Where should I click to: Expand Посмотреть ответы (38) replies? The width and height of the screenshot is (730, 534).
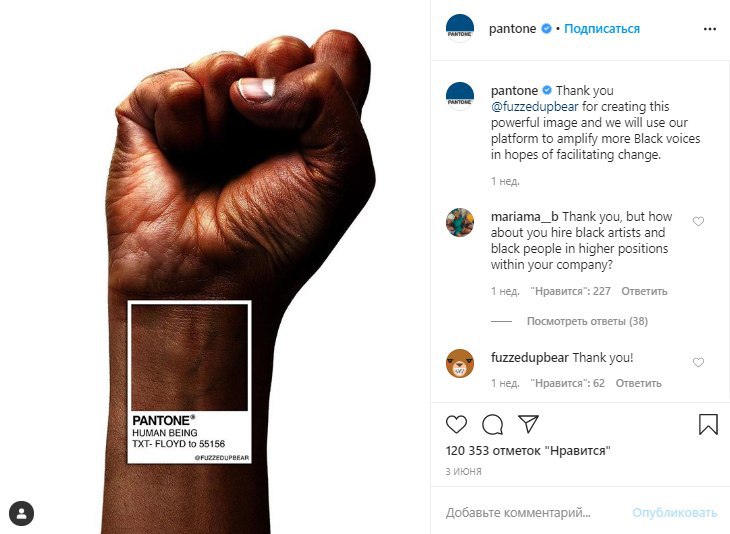[x=587, y=321]
